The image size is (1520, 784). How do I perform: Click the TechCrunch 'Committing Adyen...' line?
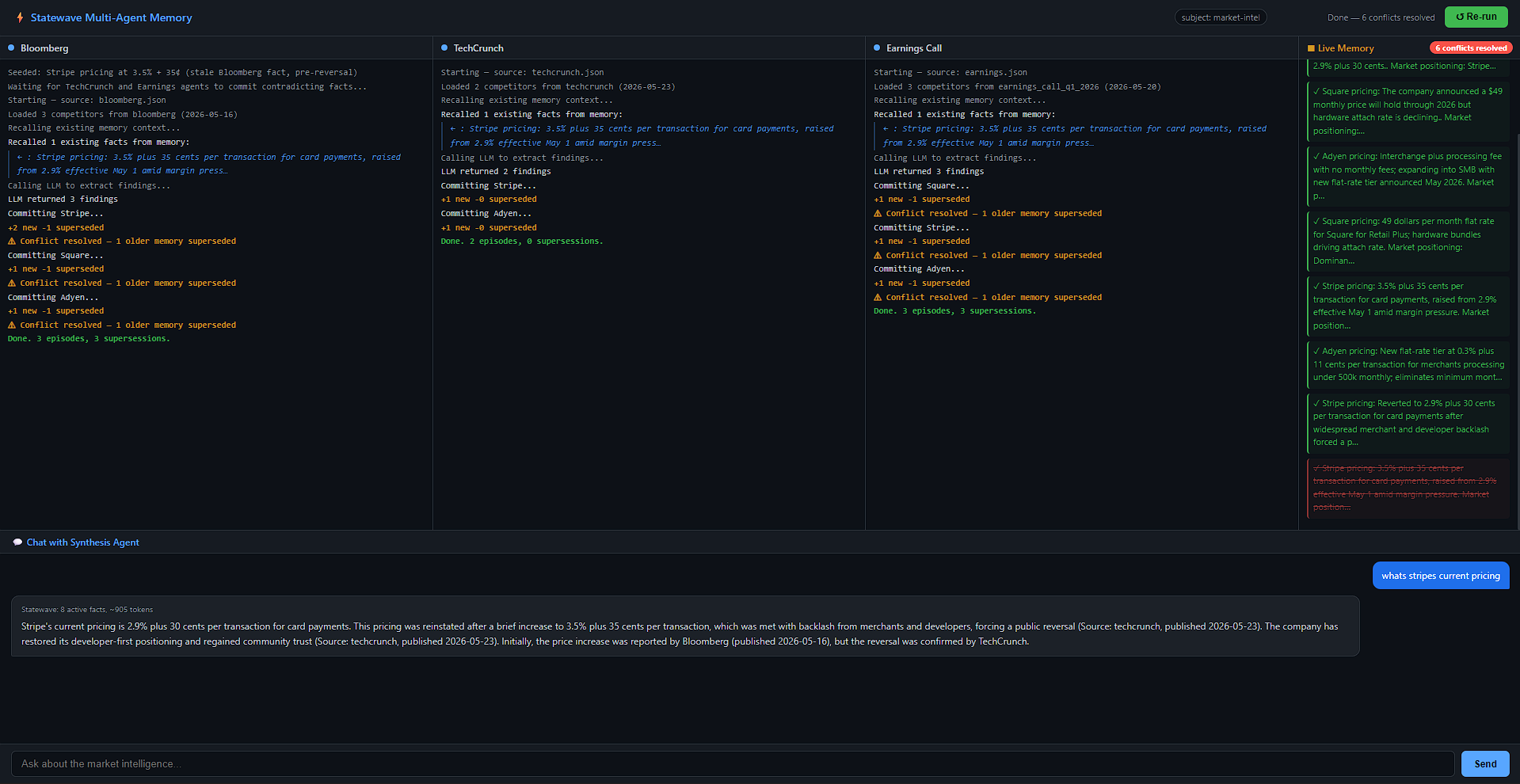coord(486,213)
